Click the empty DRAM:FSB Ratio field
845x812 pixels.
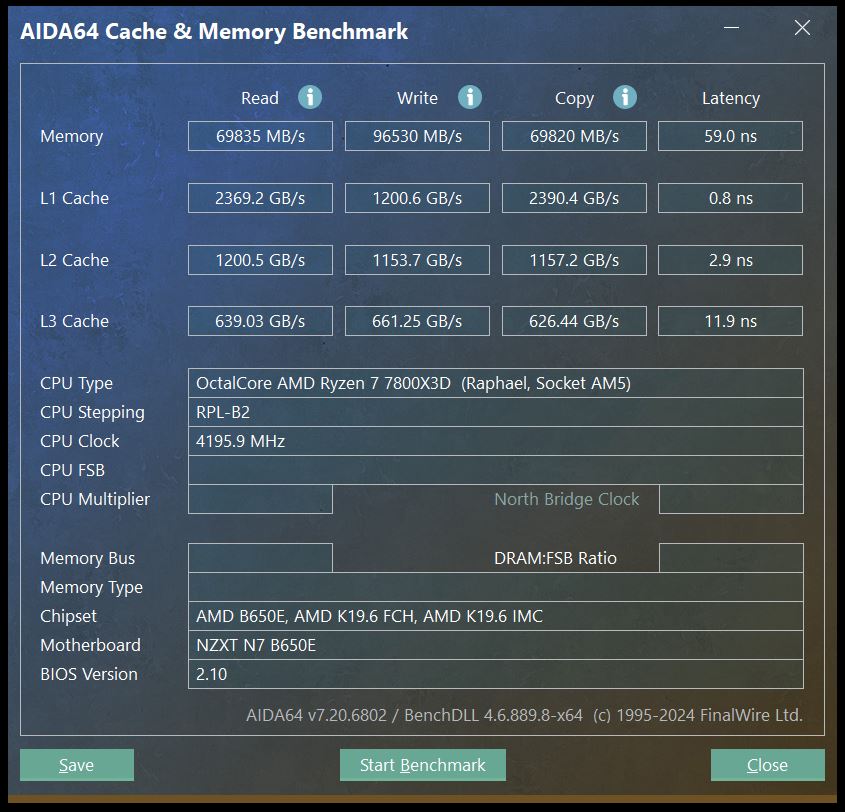pyautogui.click(x=731, y=558)
